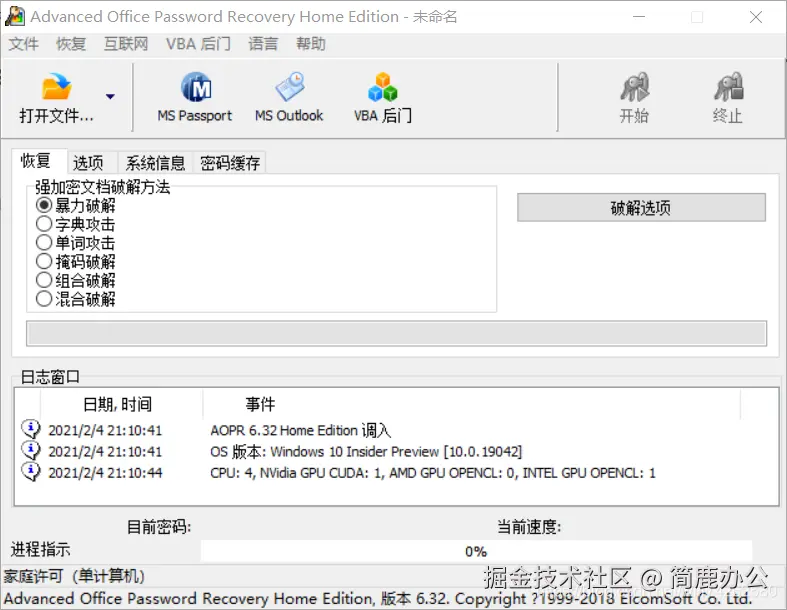This screenshot has height=610, width=787.
Task: Click the Open File folder icon
Action: (56, 87)
